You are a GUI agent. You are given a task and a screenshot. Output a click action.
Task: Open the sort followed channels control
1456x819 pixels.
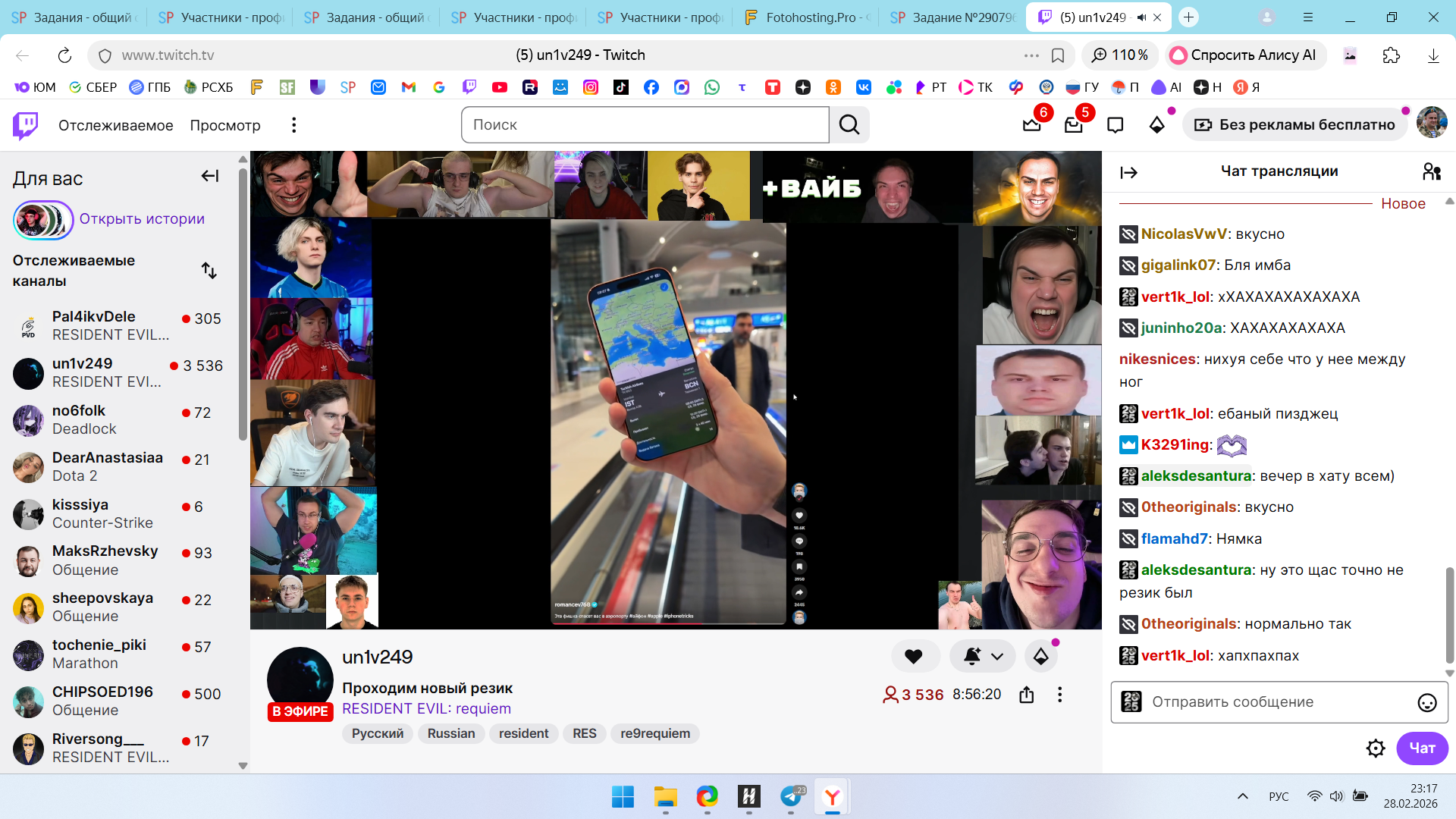tap(209, 271)
